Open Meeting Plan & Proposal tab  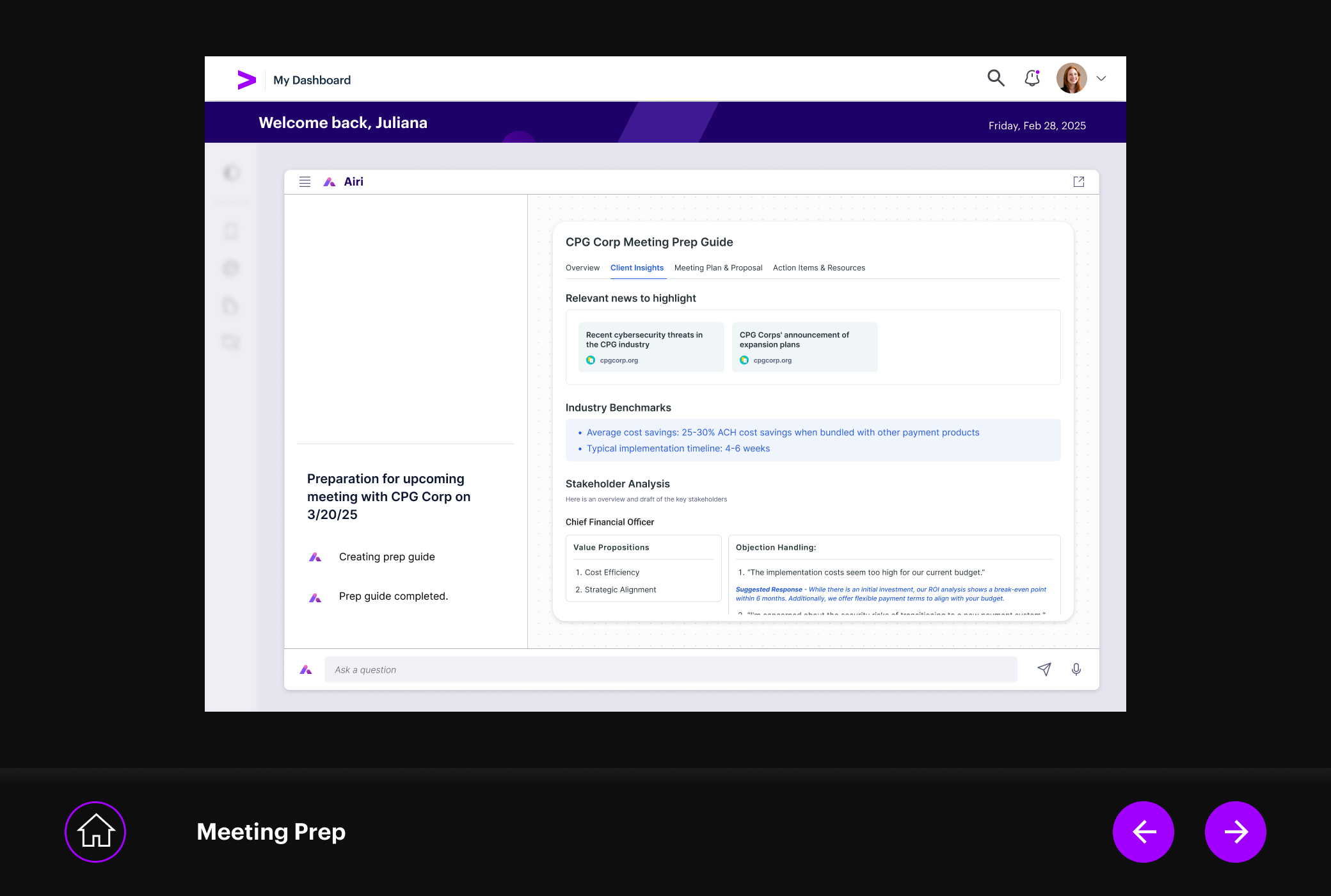click(x=718, y=268)
